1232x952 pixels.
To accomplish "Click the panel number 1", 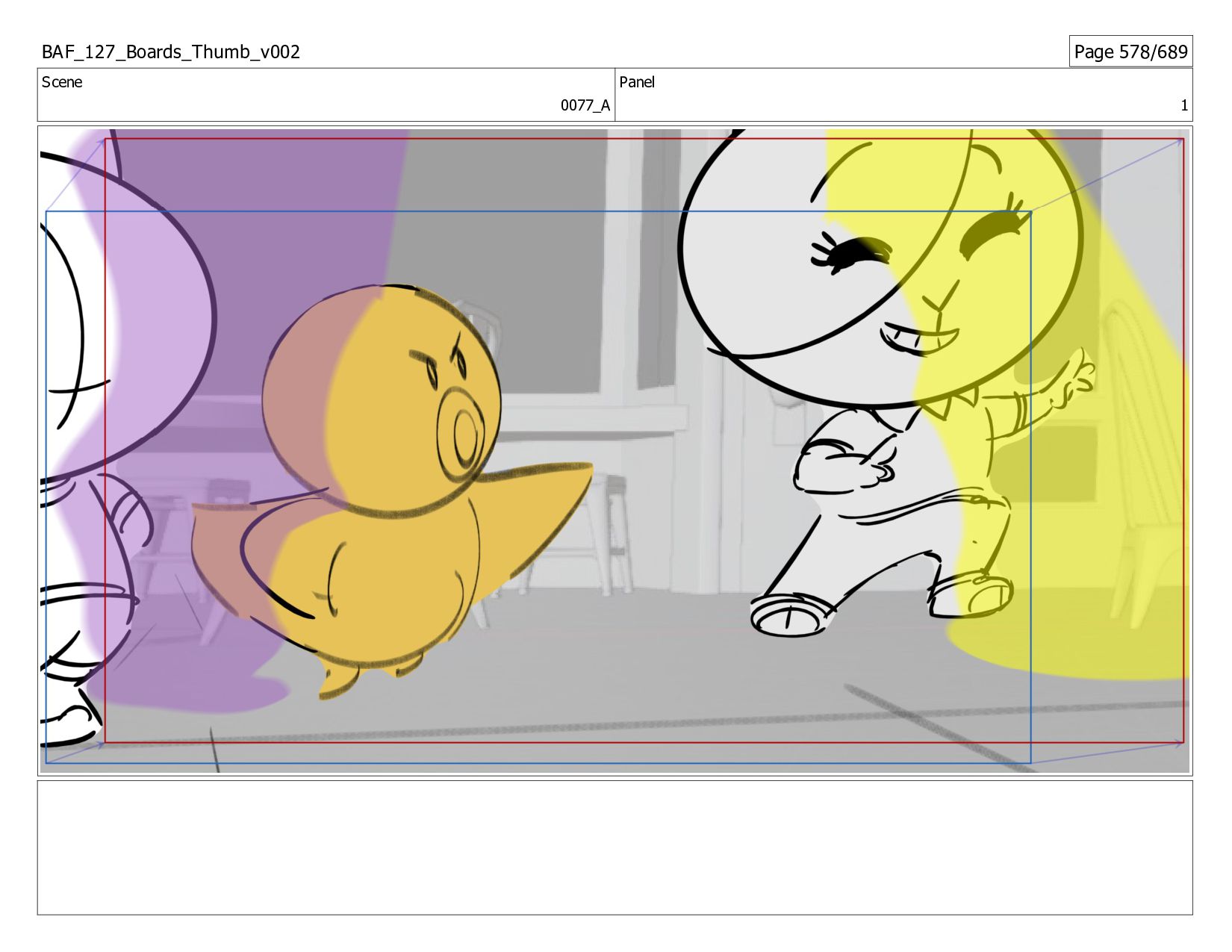I will [1184, 105].
